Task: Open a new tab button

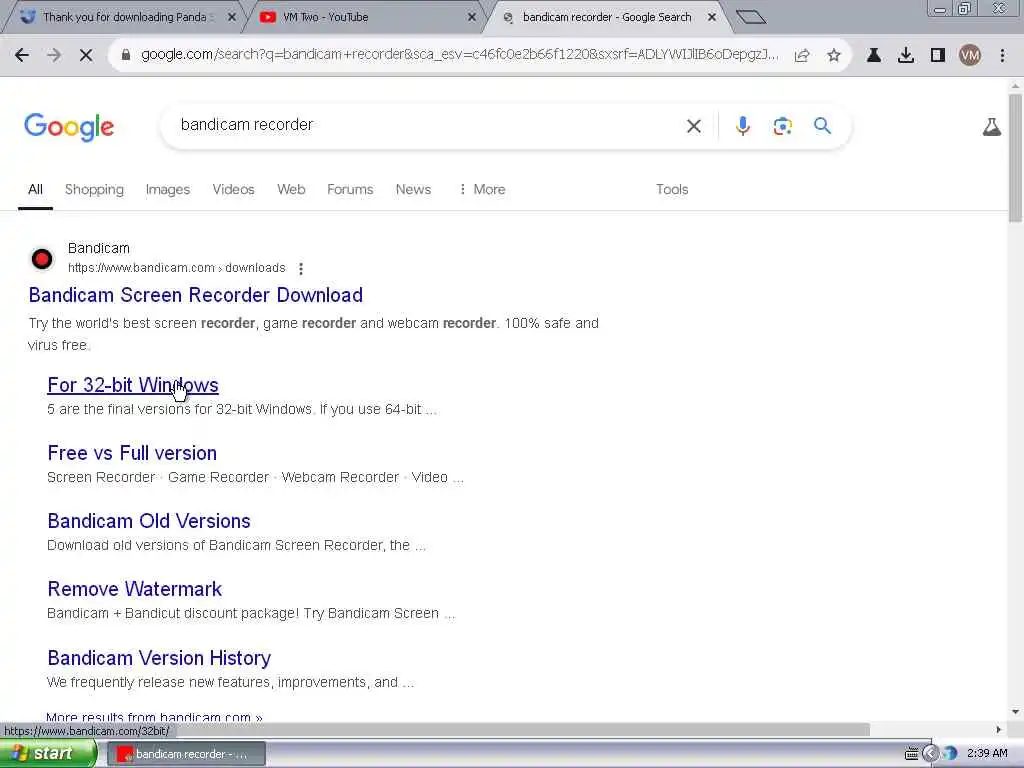Action: (x=750, y=17)
